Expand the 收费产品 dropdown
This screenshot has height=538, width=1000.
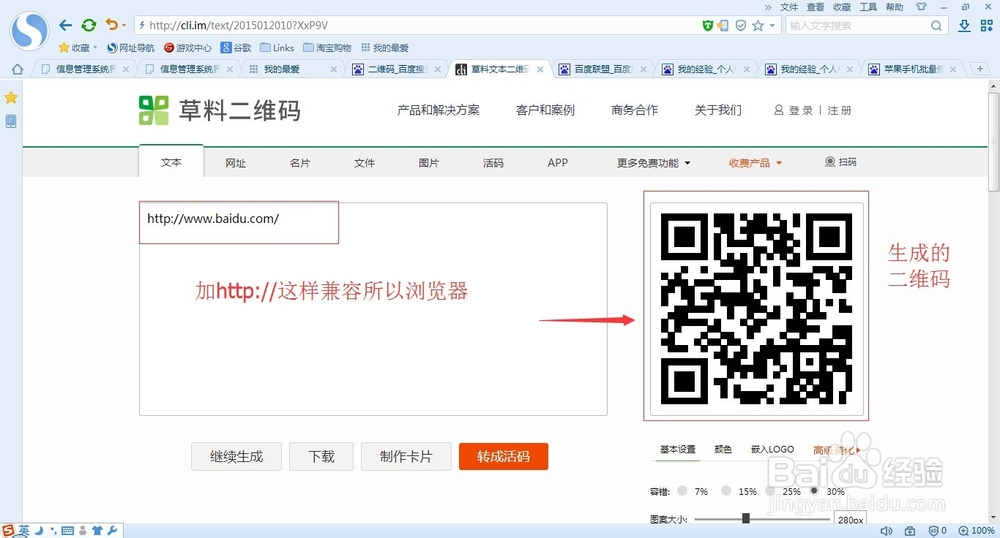click(755, 163)
